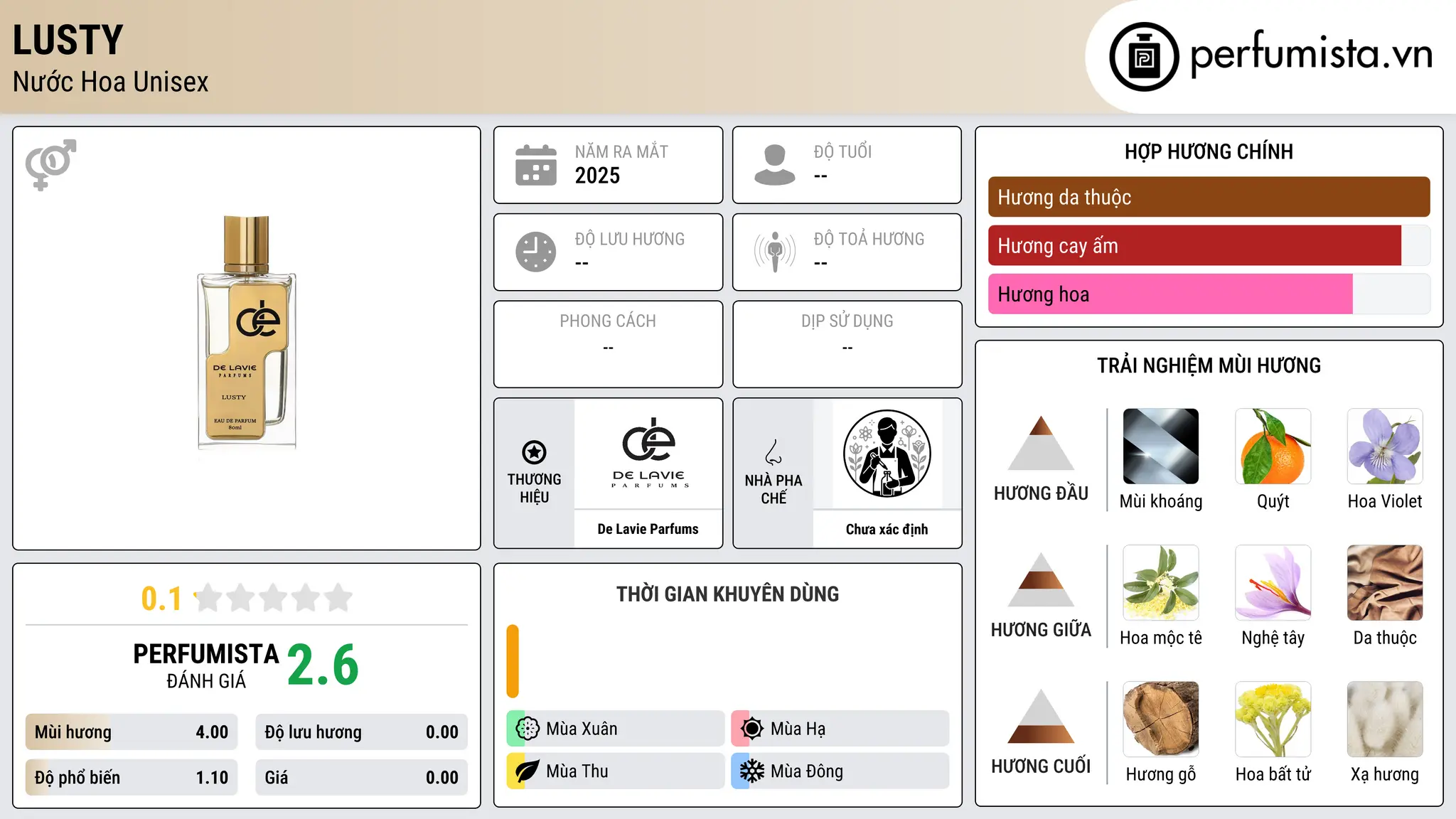Select the Da thuộc leather note image
The image size is (1456, 819).
[x=1385, y=583]
